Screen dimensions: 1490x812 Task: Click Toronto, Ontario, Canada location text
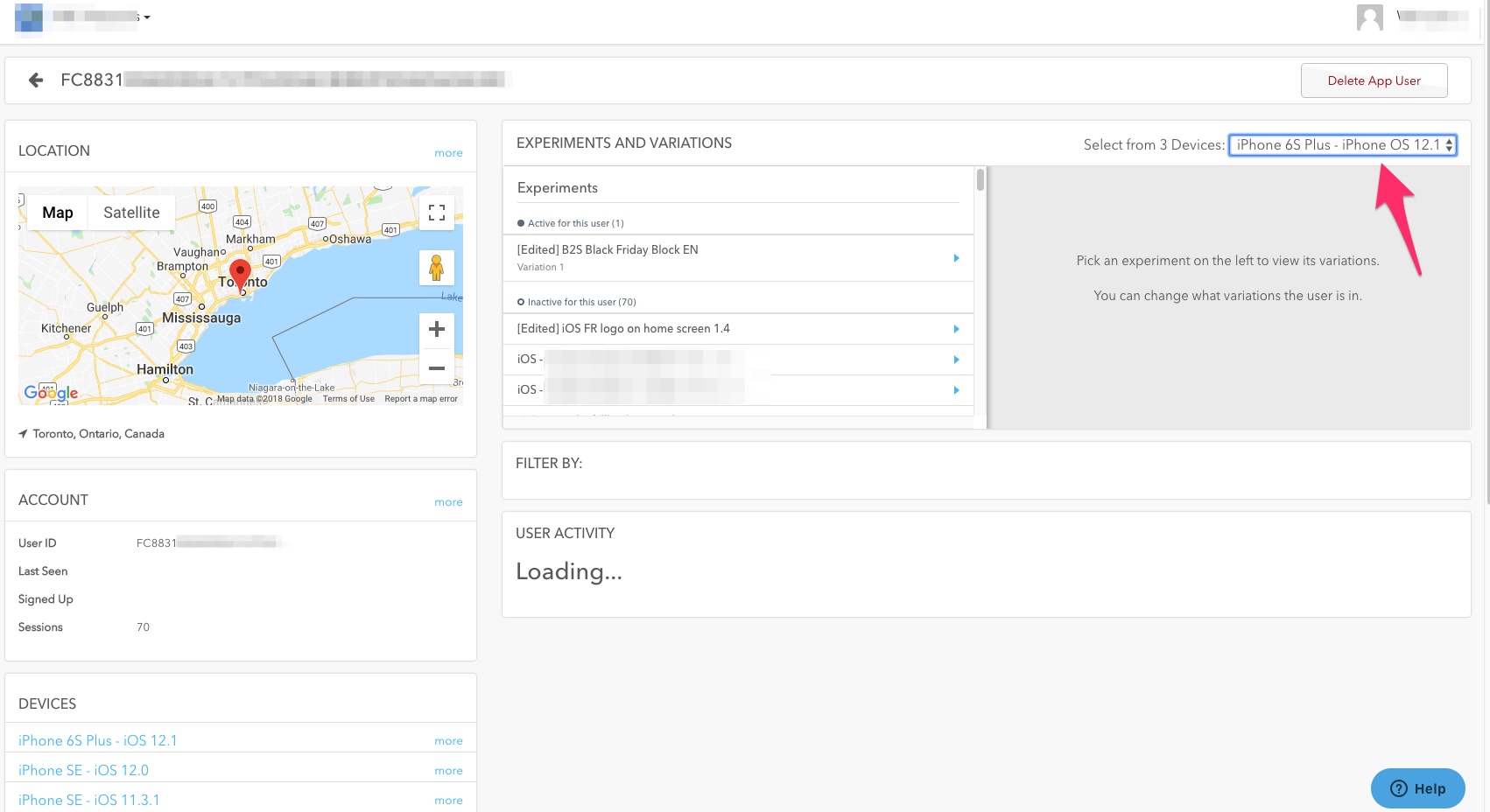98,434
